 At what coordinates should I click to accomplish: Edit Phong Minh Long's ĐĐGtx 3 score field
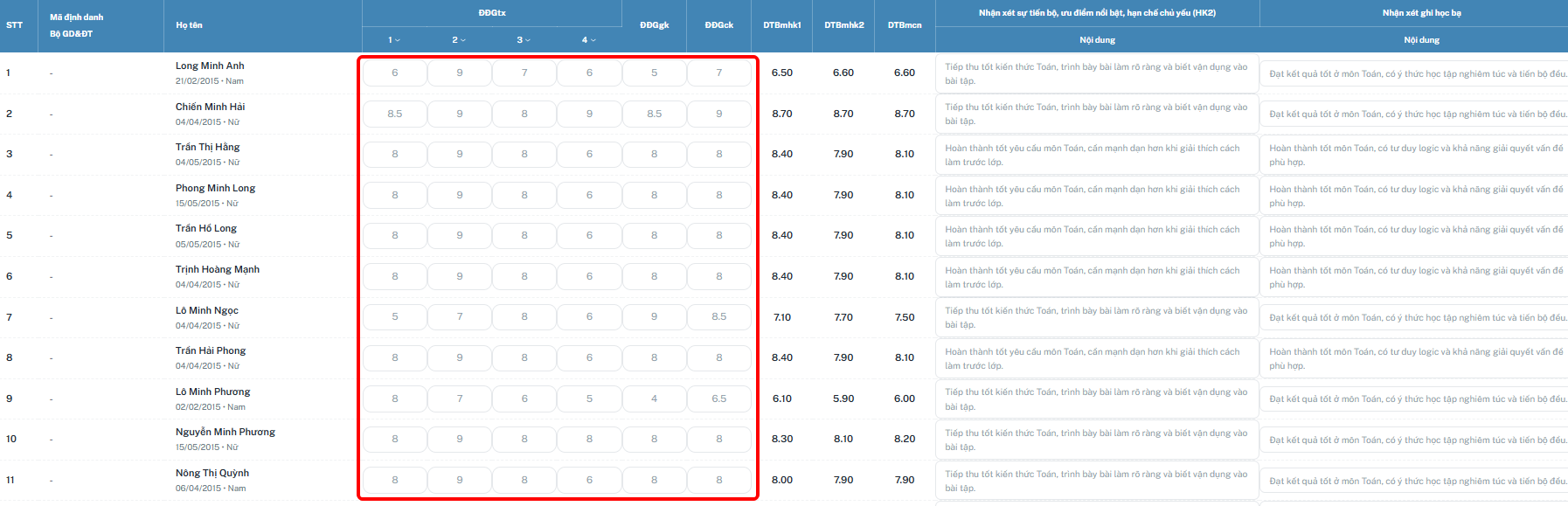point(524,195)
